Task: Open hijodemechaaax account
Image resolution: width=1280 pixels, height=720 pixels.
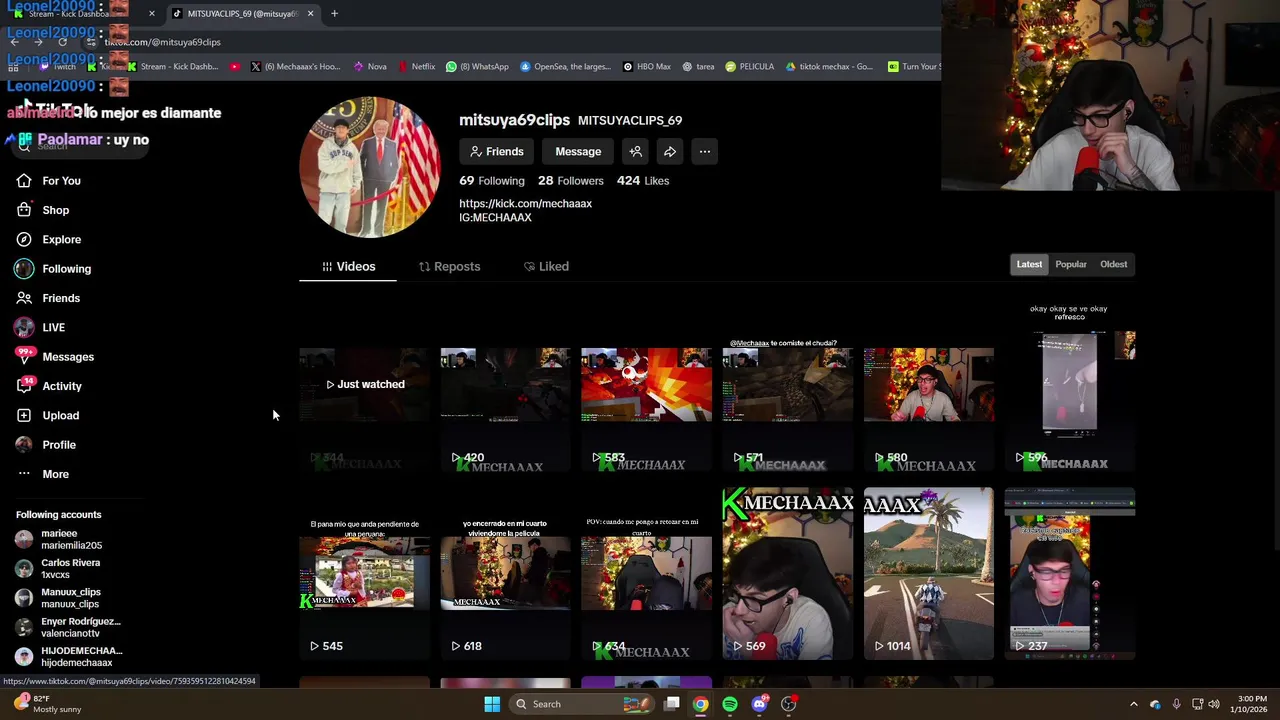Action: pyautogui.click(x=68, y=657)
